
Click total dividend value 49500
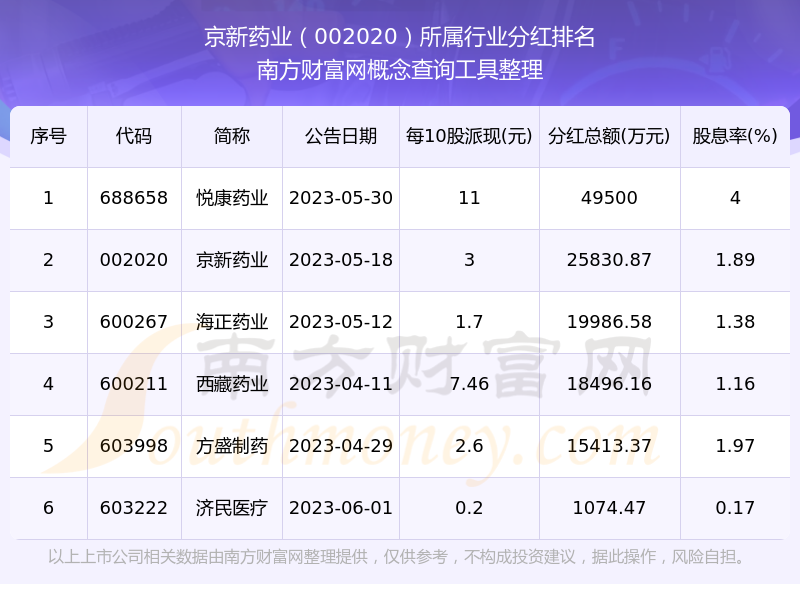[x=609, y=198]
